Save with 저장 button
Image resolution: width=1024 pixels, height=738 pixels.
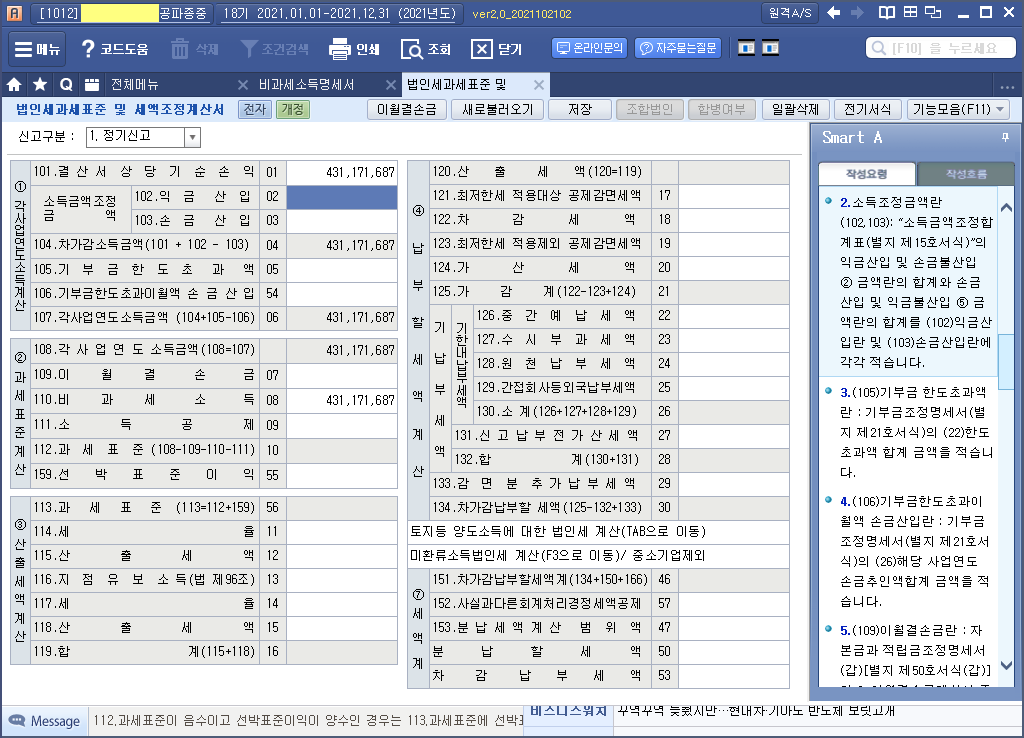tap(580, 109)
